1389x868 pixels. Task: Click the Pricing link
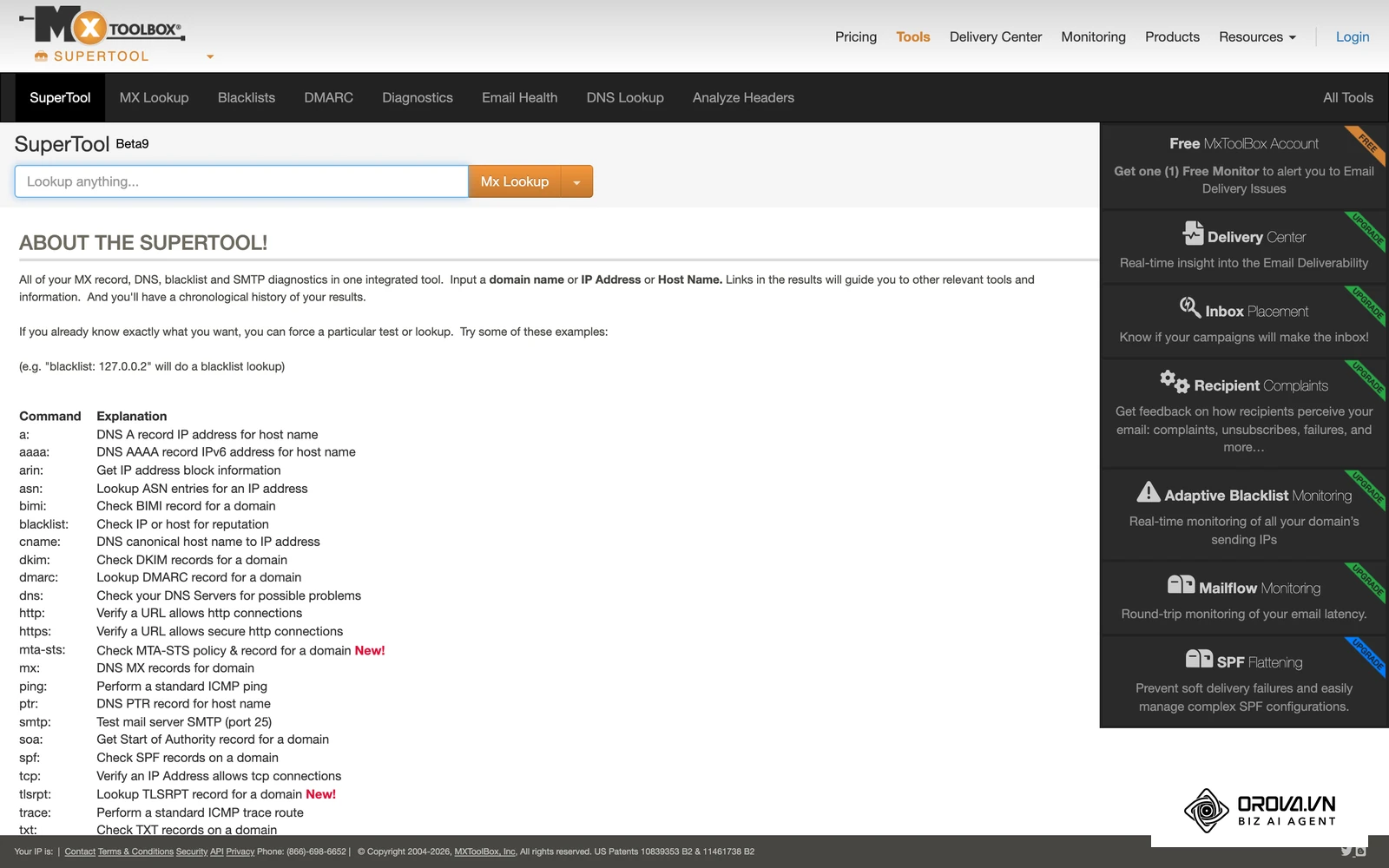click(856, 36)
